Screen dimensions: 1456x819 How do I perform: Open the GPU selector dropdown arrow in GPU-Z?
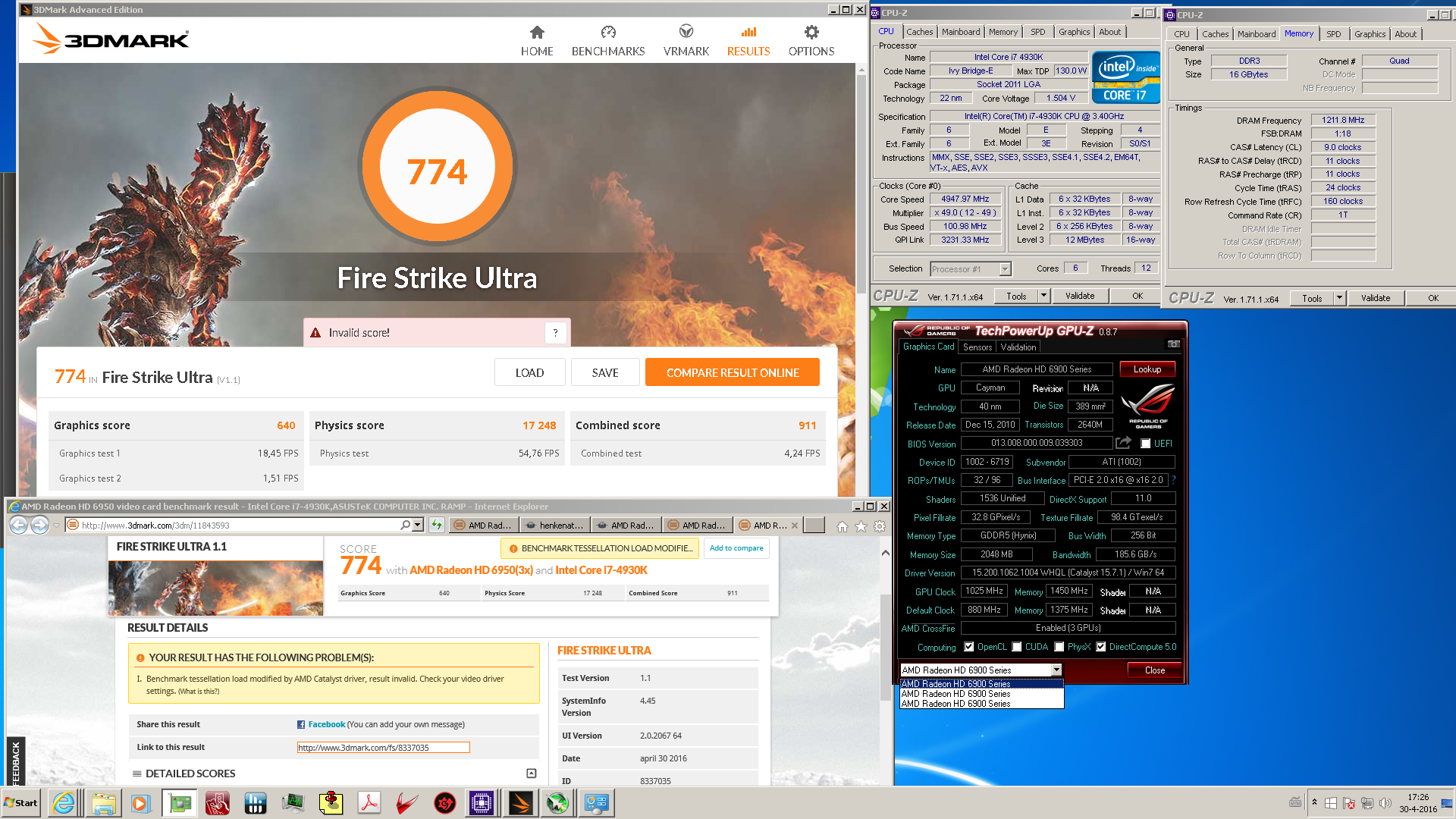pyautogui.click(x=1056, y=670)
